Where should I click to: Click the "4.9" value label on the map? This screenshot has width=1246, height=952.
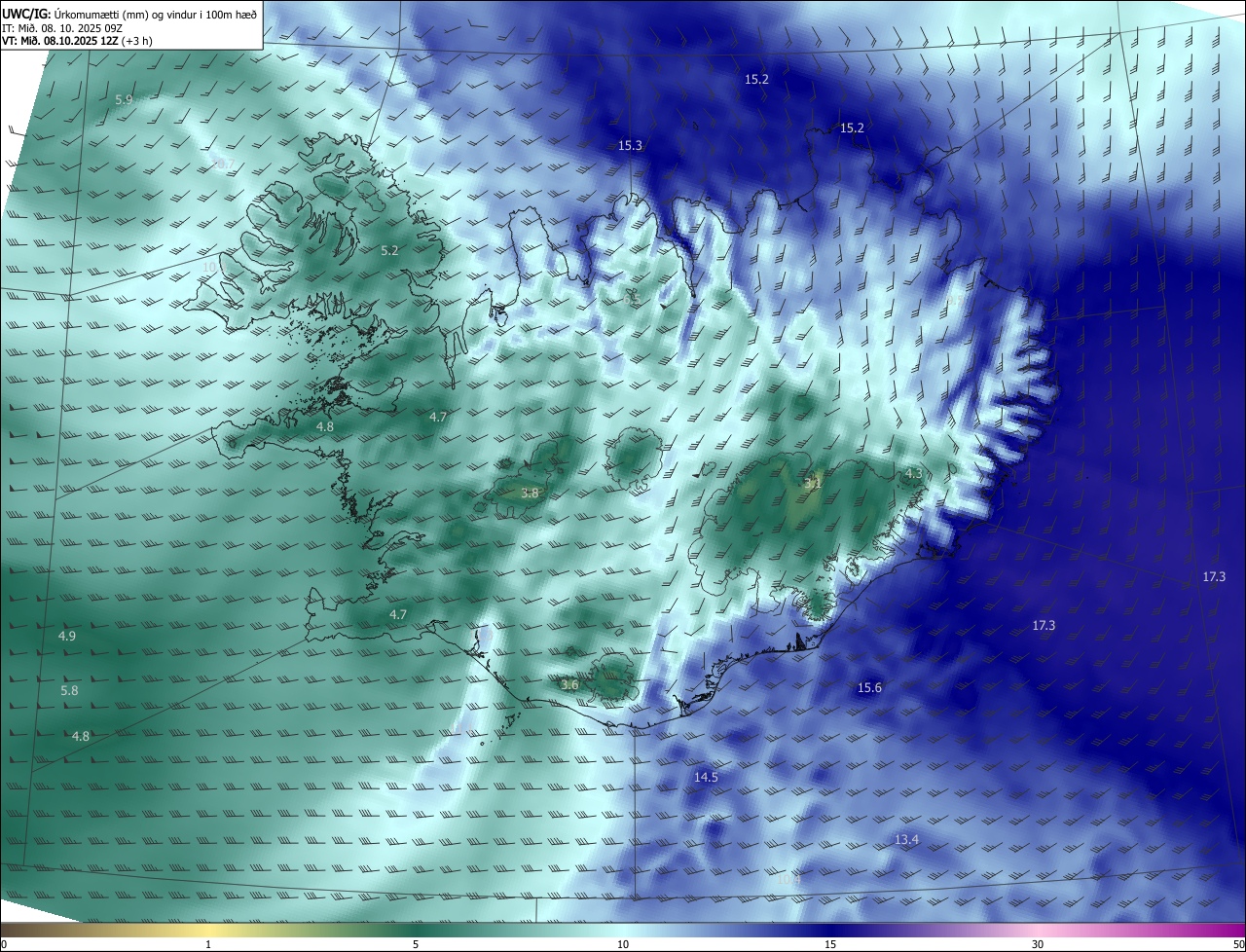tap(67, 637)
